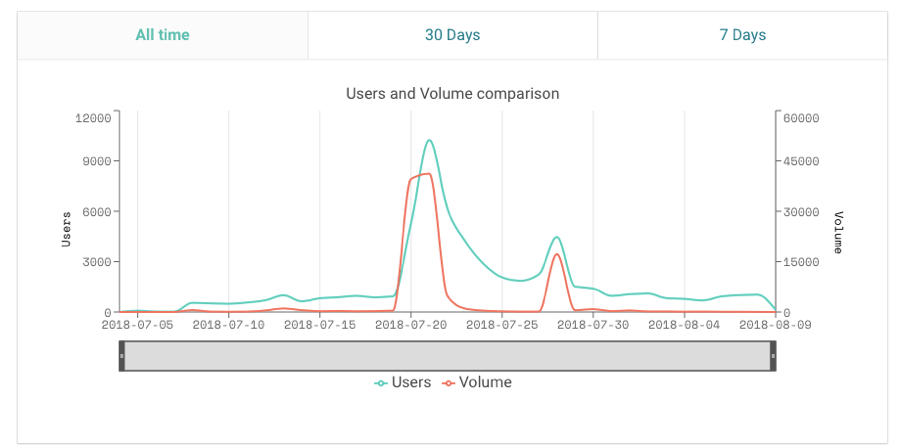Image resolution: width=899 pixels, height=445 pixels.
Task: Click the 60000 label on right axis
Action: coord(801,118)
